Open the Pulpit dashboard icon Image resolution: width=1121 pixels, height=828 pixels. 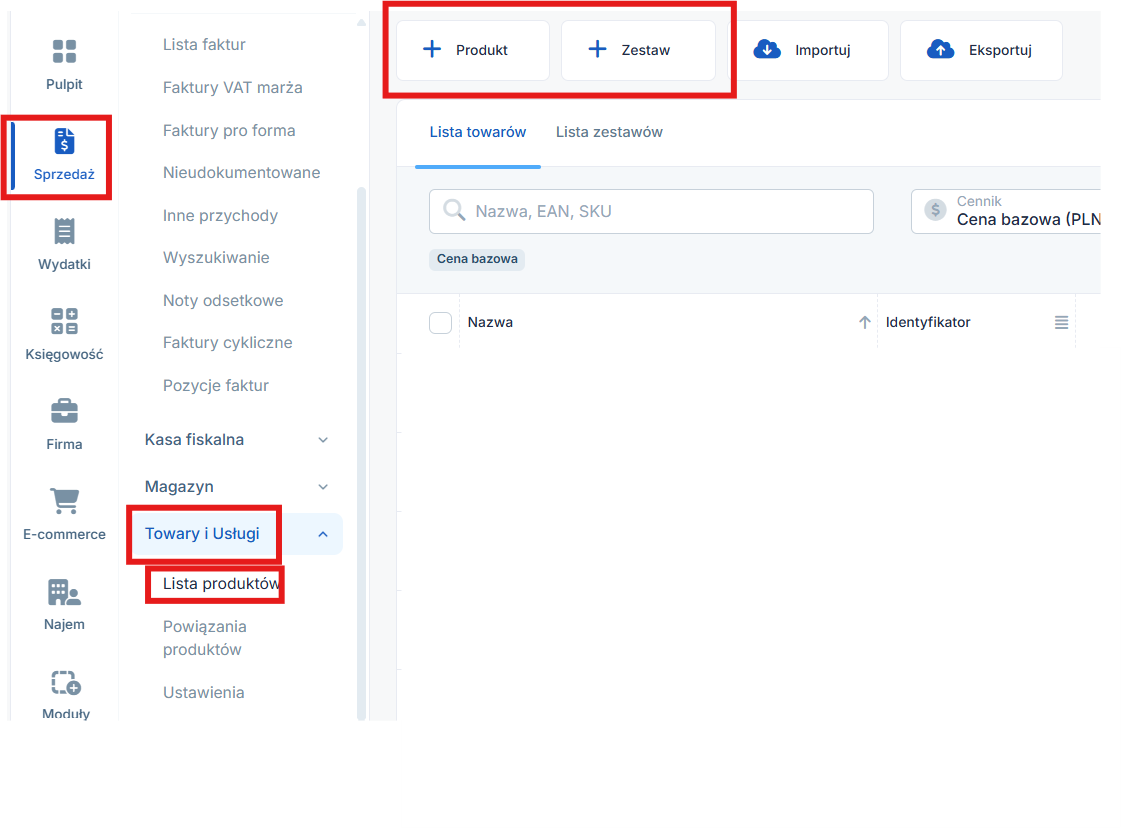(64, 52)
